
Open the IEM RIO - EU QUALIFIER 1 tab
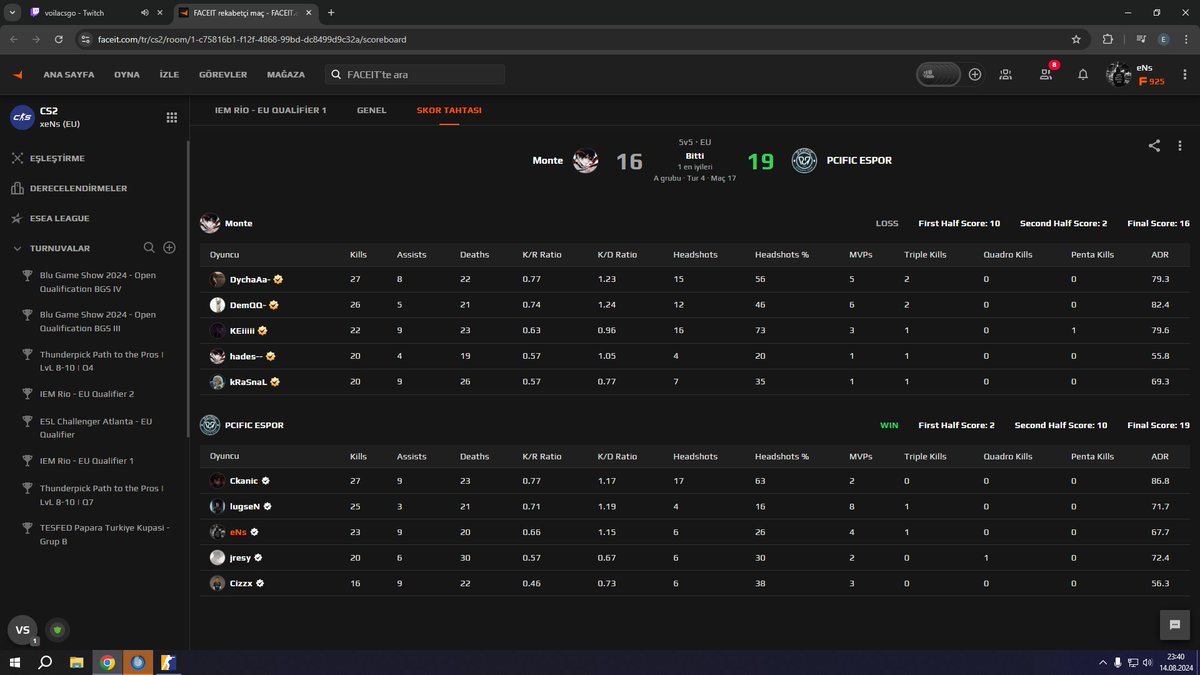click(x=271, y=110)
